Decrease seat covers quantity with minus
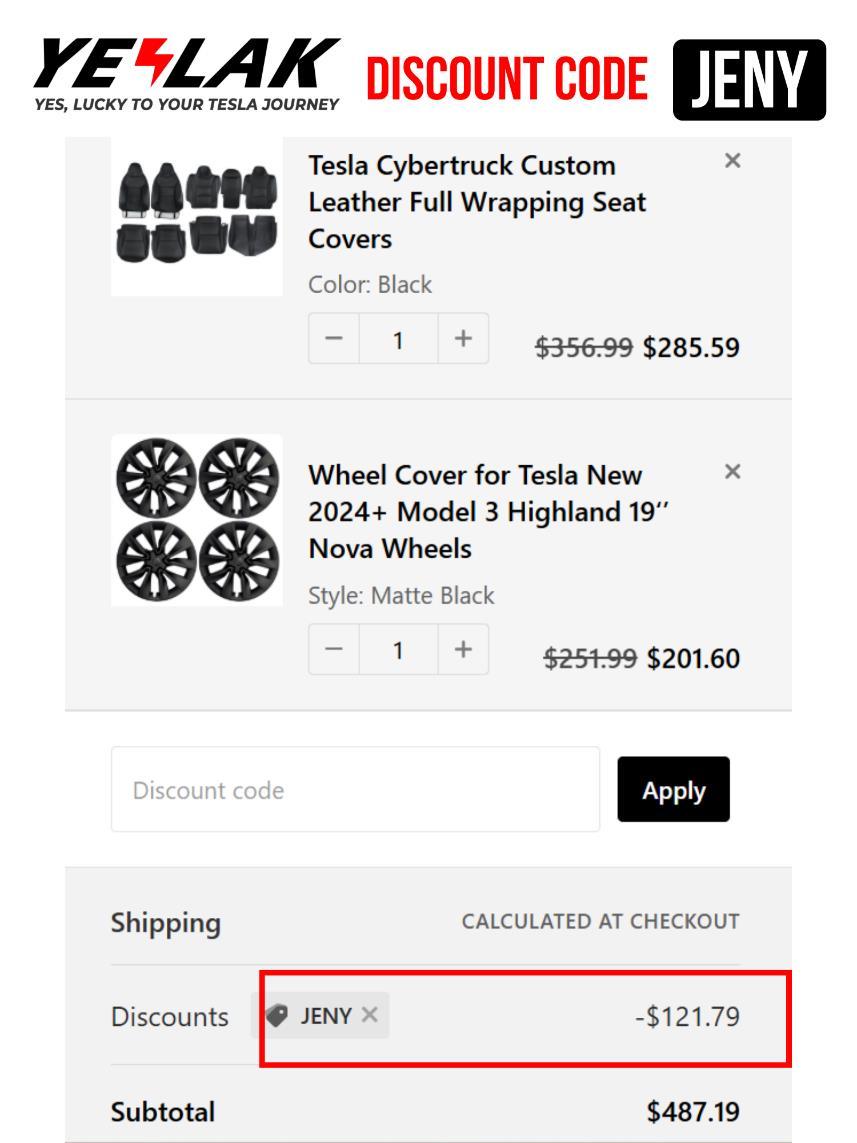The width and height of the screenshot is (857, 1143). 334,339
